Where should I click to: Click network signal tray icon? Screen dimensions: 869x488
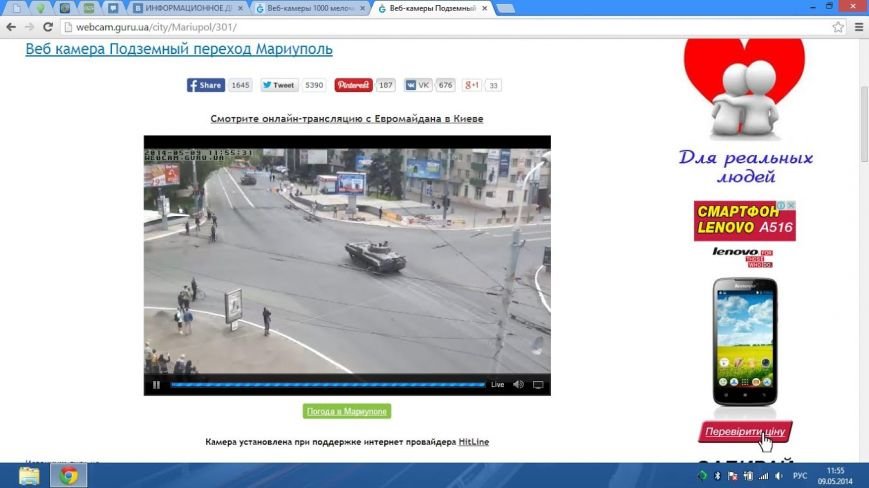click(x=764, y=476)
